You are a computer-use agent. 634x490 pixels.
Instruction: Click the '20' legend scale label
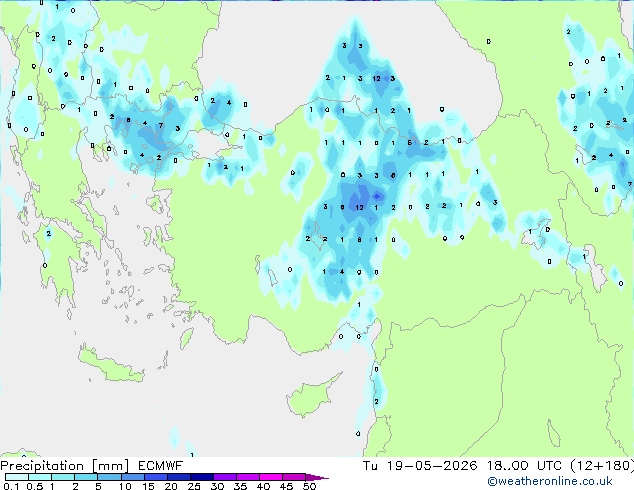click(171, 486)
